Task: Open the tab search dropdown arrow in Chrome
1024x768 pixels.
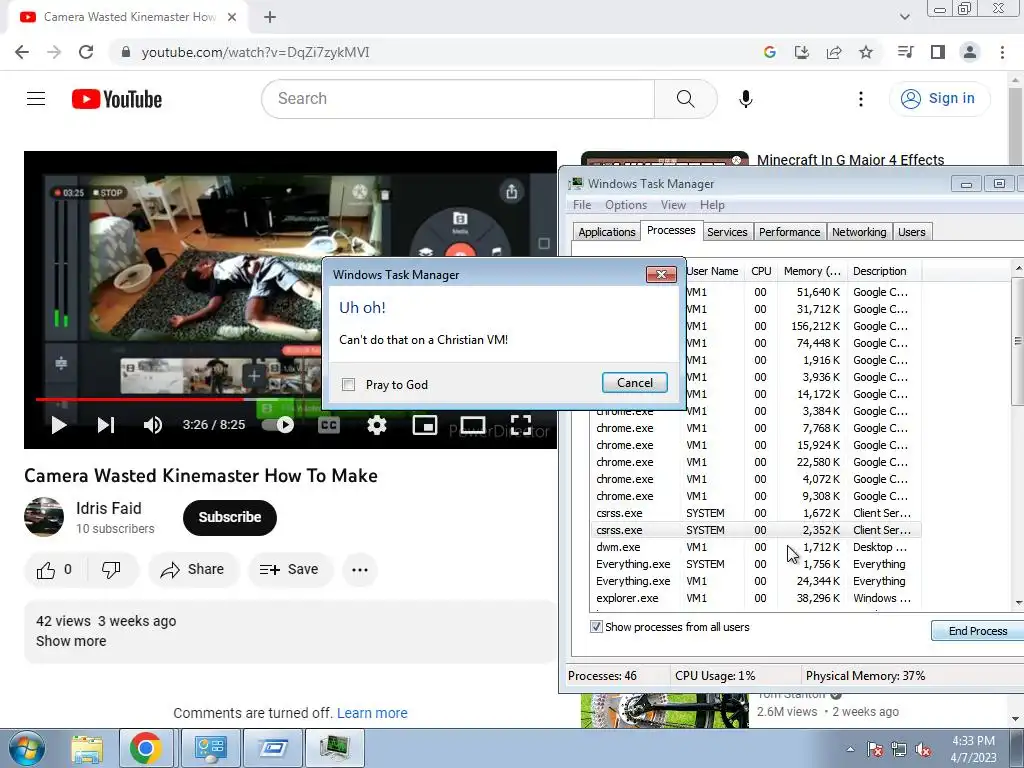Action: (904, 17)
